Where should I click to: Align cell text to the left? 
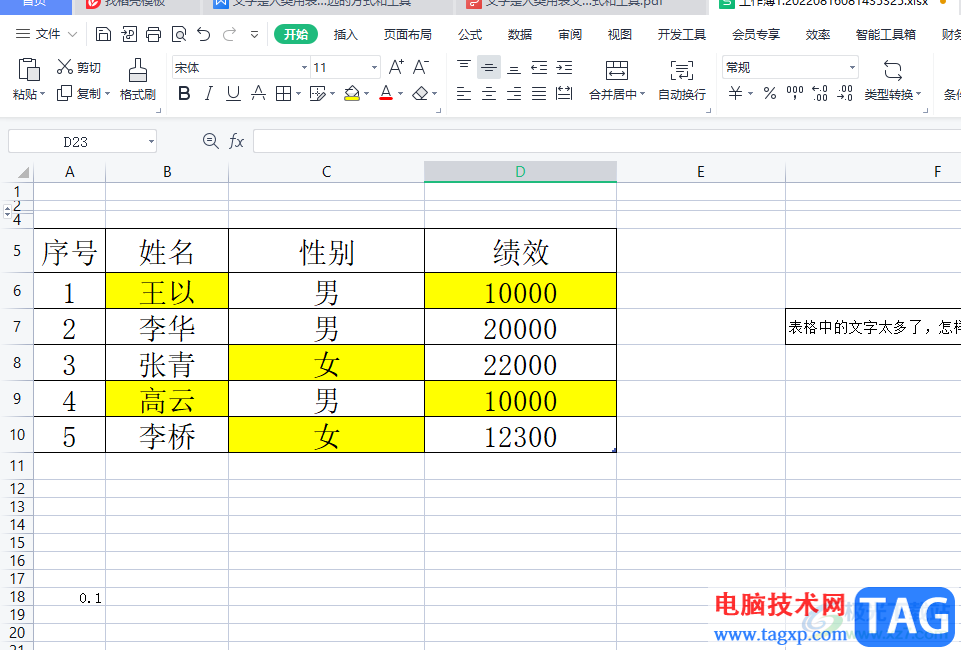[464, 93]
